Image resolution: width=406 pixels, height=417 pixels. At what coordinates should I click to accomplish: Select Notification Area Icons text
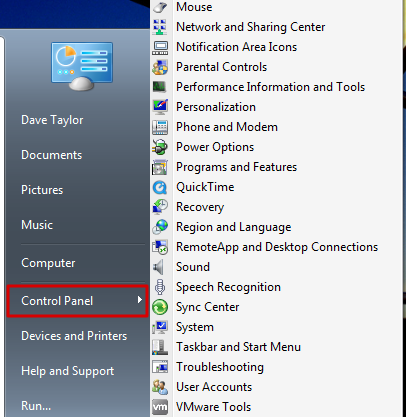tap(237, 47)
